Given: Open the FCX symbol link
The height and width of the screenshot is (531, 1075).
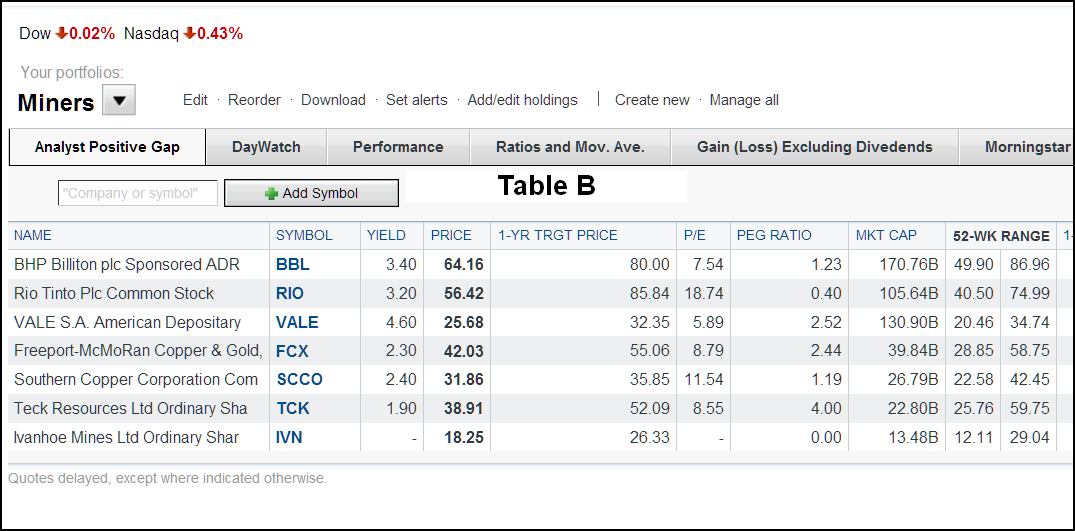Looking at the screenshot, I should pyautogui.click(x=293, y=351).
